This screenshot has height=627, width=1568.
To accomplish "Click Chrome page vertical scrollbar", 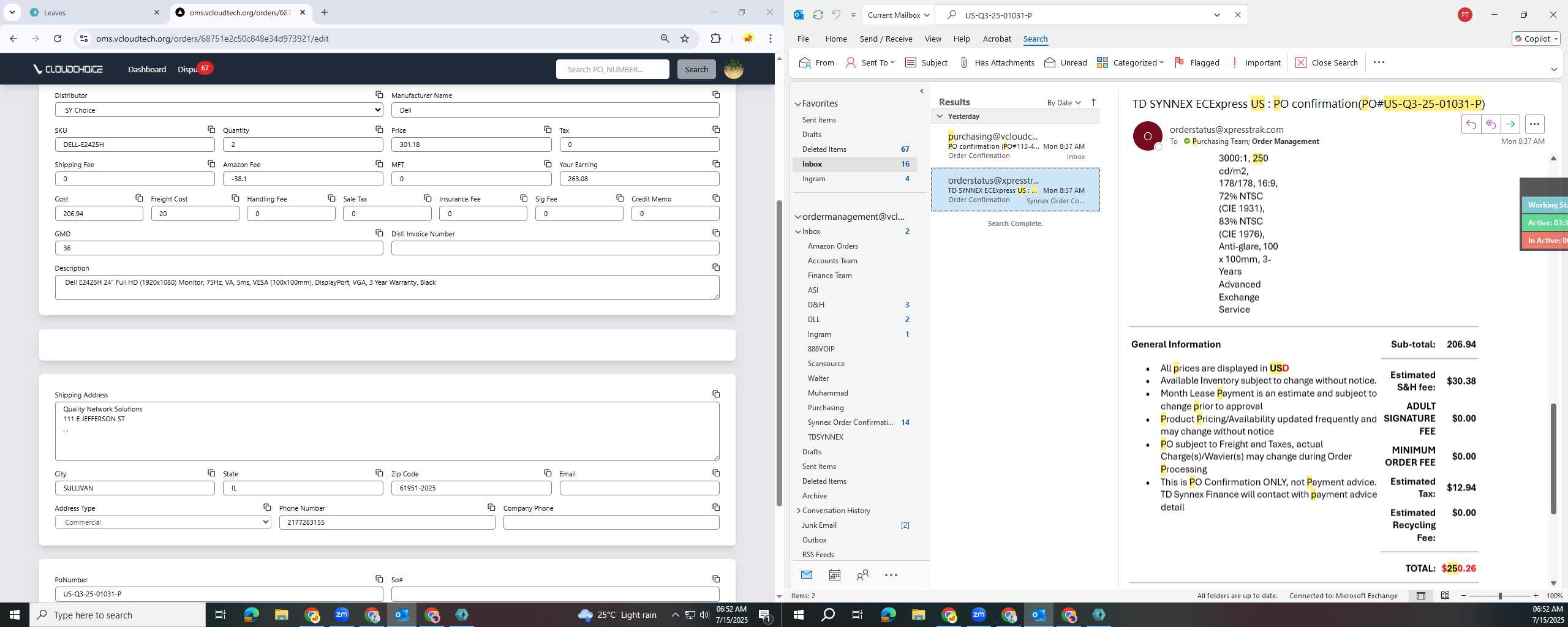I will 779,352.
